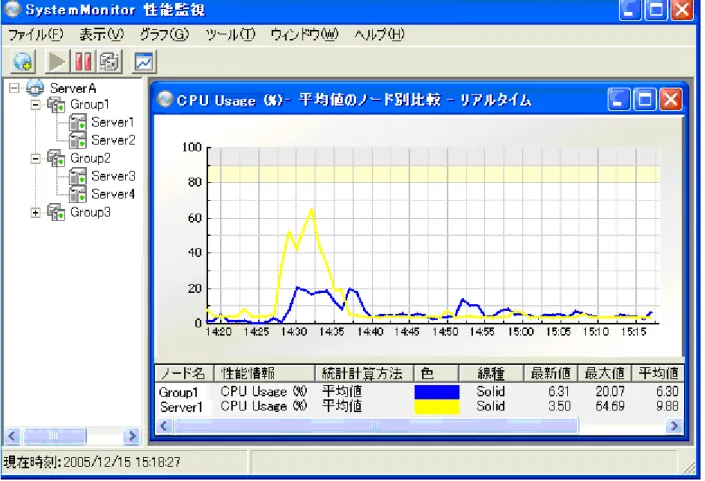The height and width of the screenshot is (481, 705).
Task: Click the SystemMonitor title bar icon
Action: pos(12,9)
